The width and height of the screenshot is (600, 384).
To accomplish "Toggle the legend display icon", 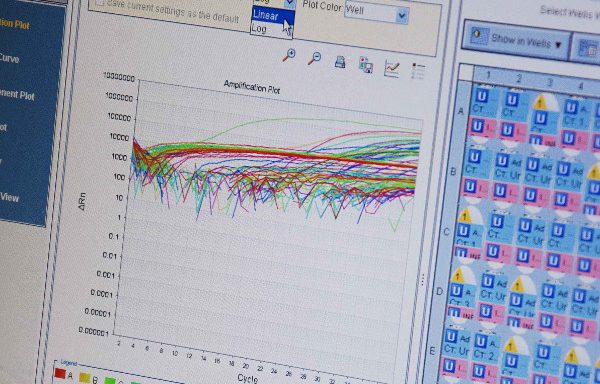I will [x=418, y=72].
